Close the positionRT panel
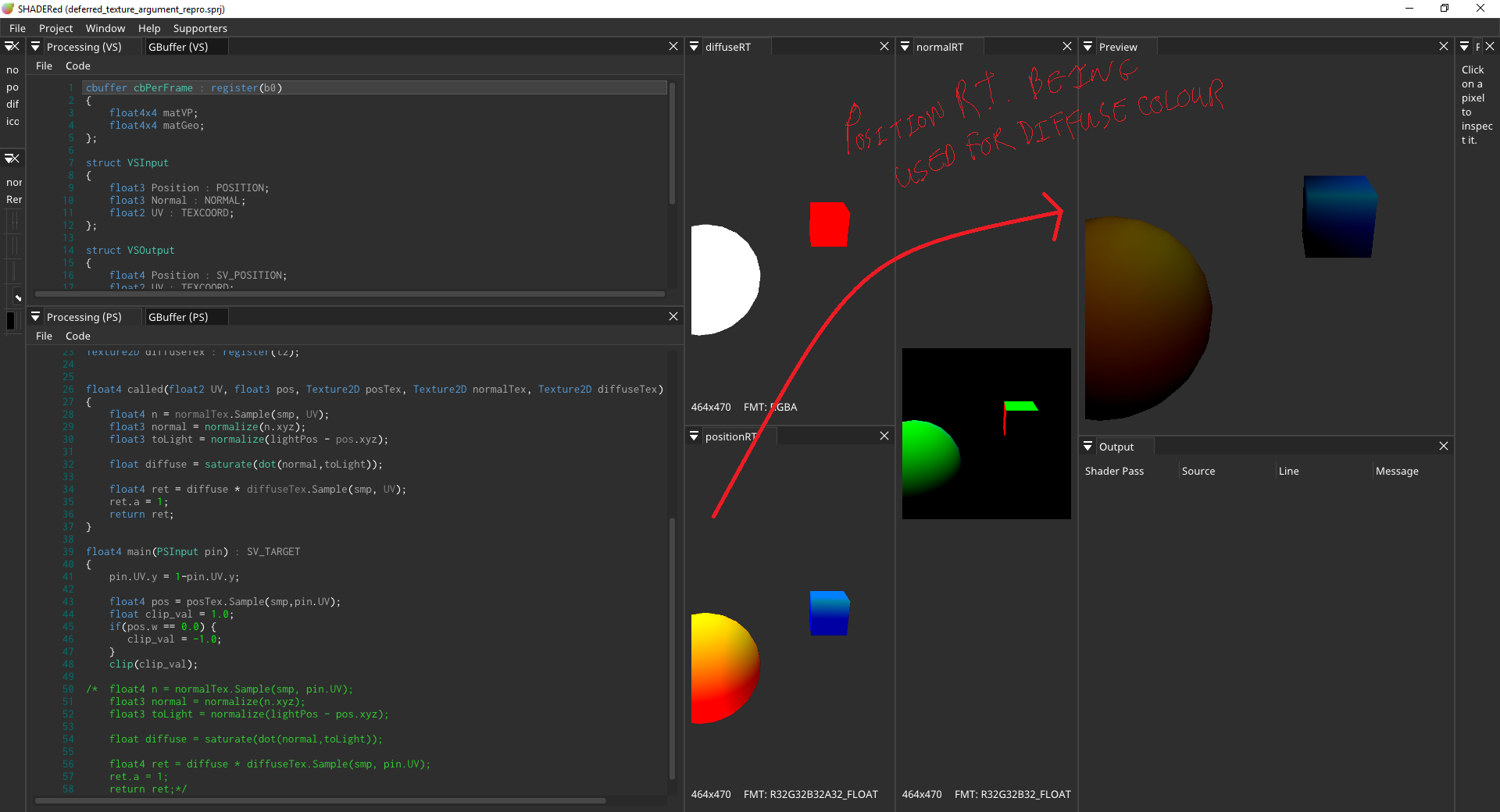Image resolution: width=1500 pixels, height=812 pixels. coord(884,436)
